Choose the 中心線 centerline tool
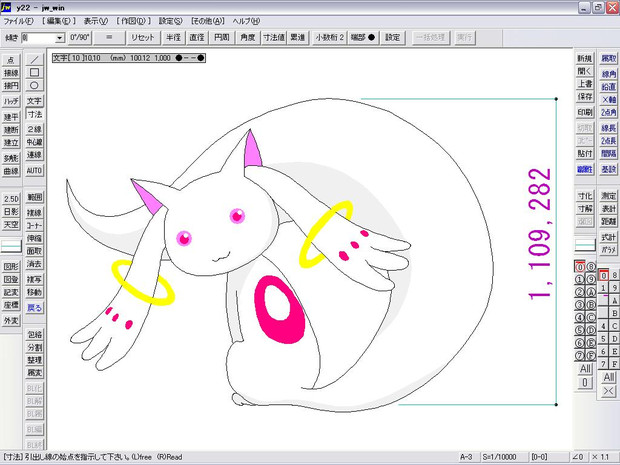The height and width of the screenshot is (465, 620). (x=34, y=142)
